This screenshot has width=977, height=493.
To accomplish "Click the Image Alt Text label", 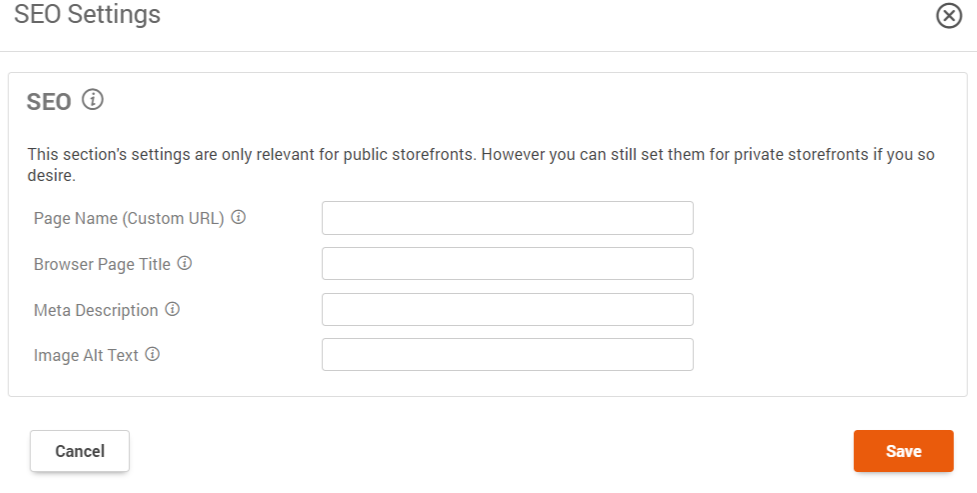I will pyautogui.click(x=86, y=355).
